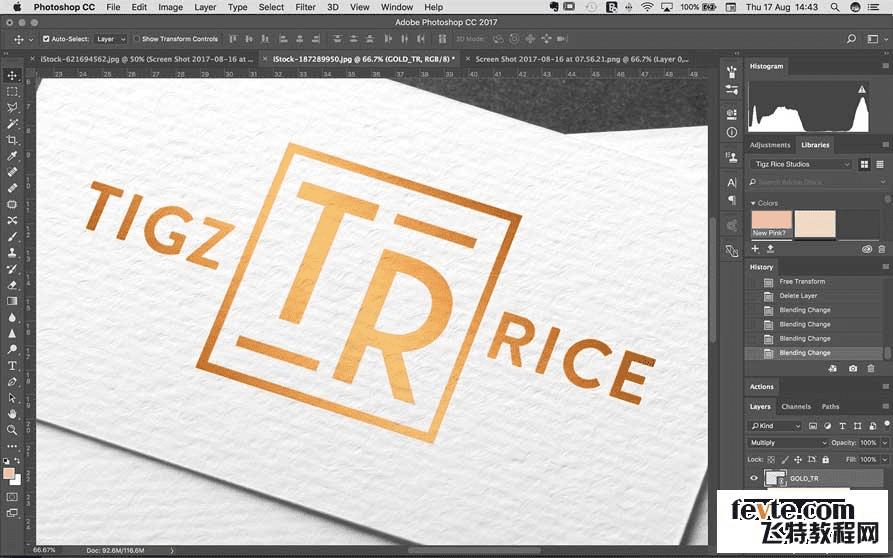893x558 pixels.
Task: Select the Brush tool
Action: pos(12,236)
